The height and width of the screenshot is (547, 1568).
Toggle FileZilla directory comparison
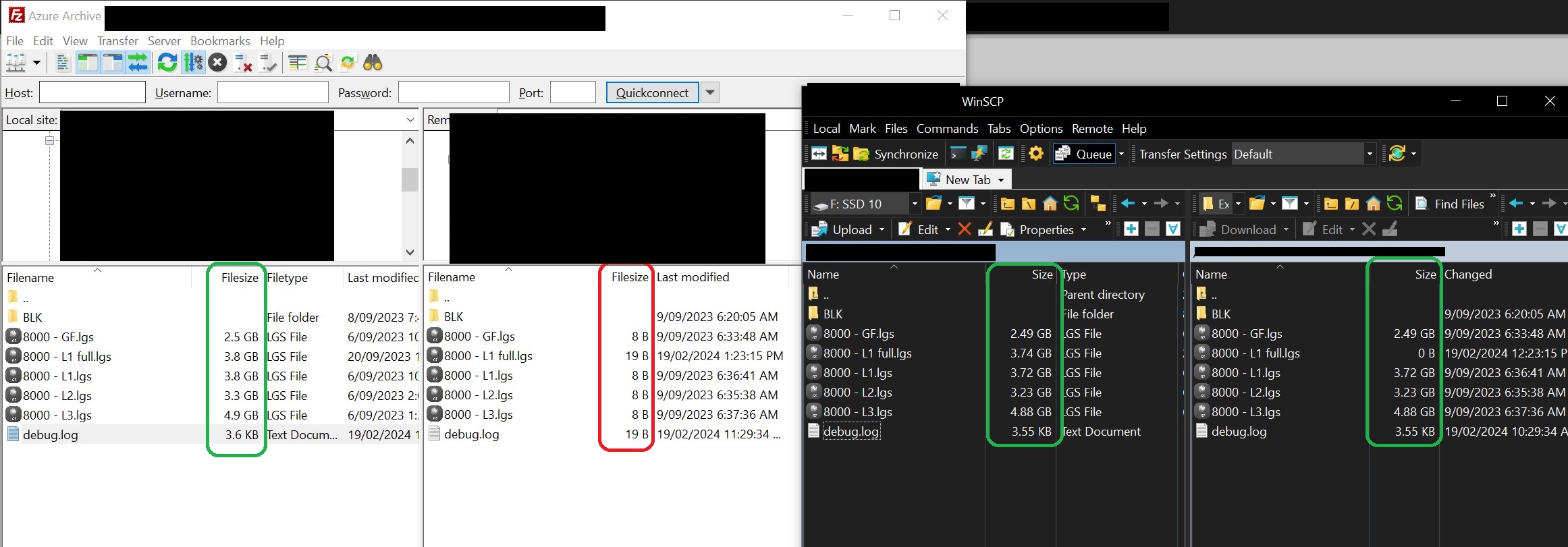point(323,63)
